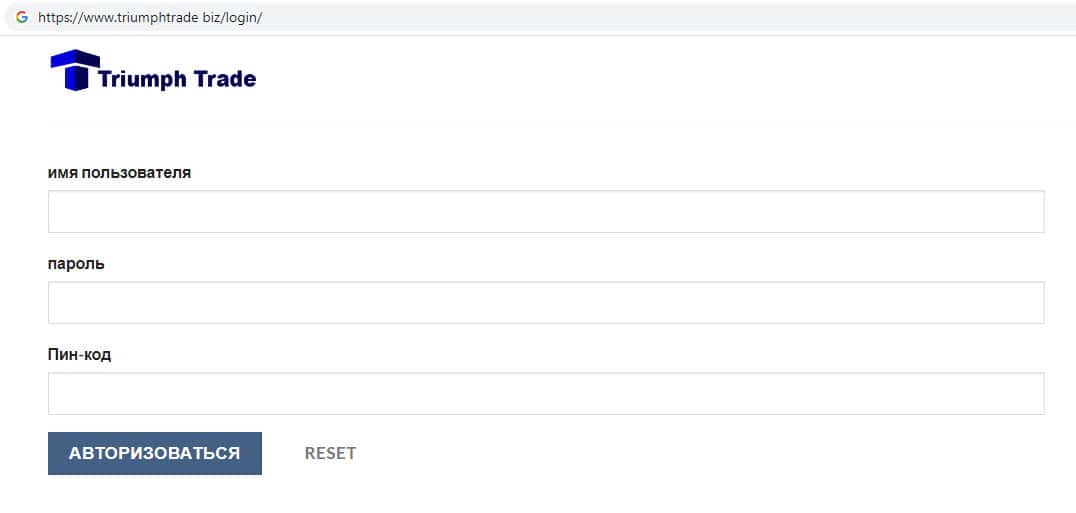Click into the пароль input field
The height and width of the screenshot is (513, 1076).
(x=546, y=302)
